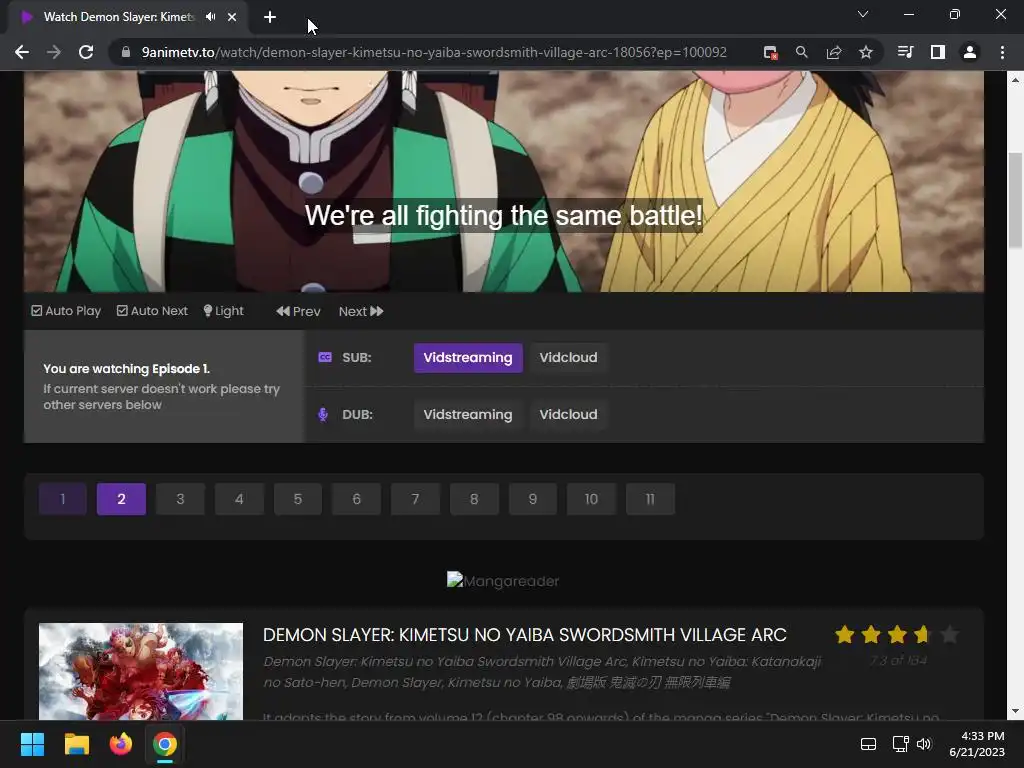Select DUB Vidcloud server
The image size is (1024, 768).
pyautogui.click(x=568, y=415)
